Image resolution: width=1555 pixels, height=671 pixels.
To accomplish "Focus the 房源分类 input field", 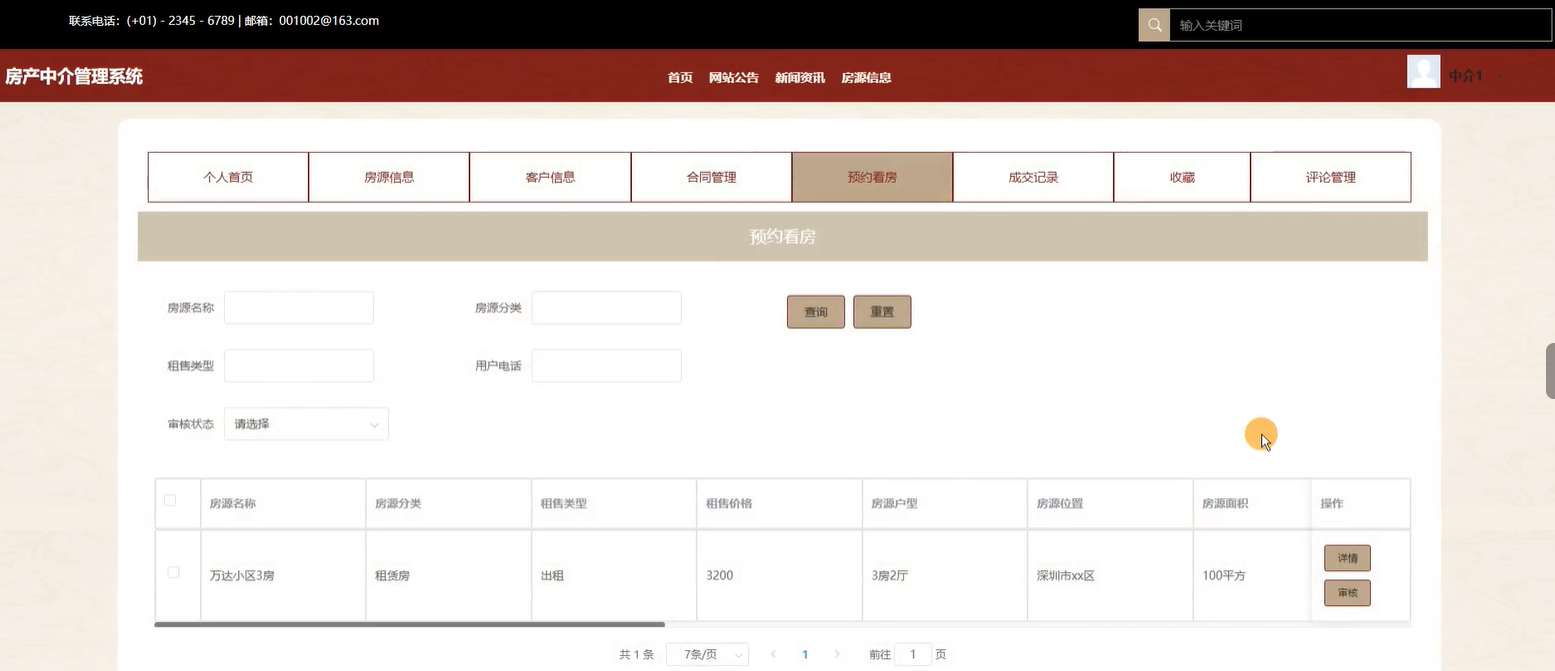I will click(606, 308).
